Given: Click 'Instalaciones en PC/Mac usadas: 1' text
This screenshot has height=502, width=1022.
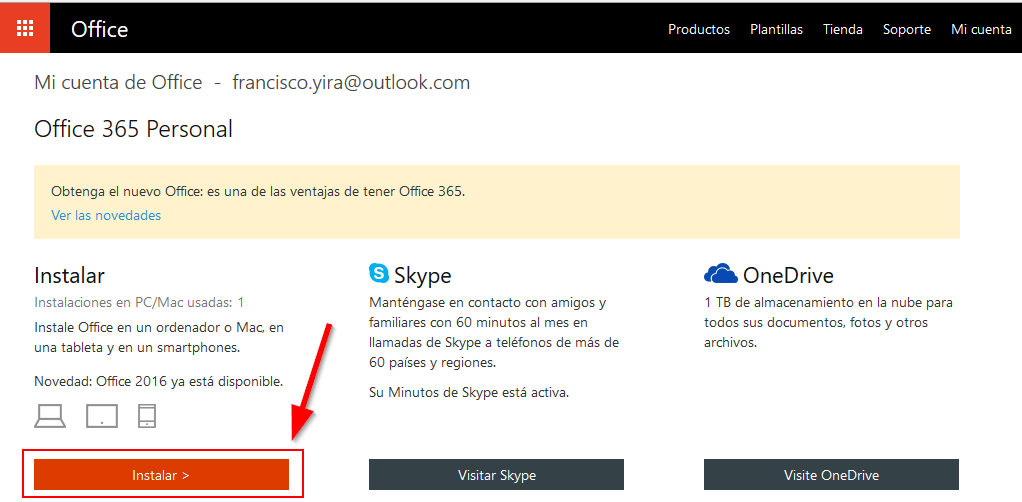Looking at the screenshot, I should tap(139, 303).
